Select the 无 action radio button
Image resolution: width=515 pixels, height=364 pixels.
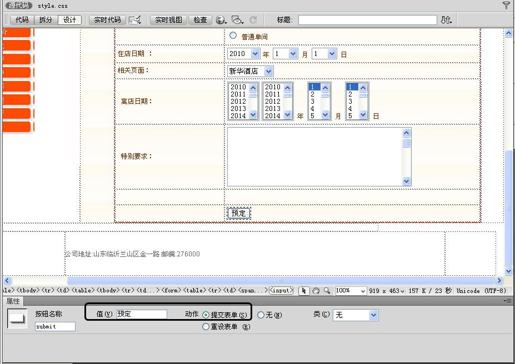pos(261,315)
